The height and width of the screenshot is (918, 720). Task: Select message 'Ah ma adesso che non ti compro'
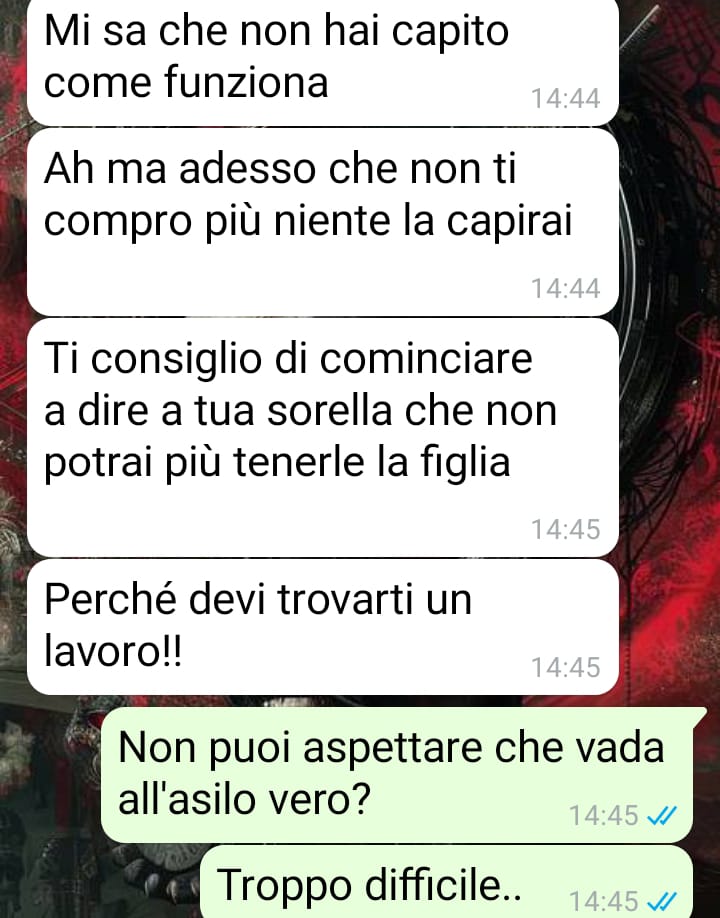[323, 222]
